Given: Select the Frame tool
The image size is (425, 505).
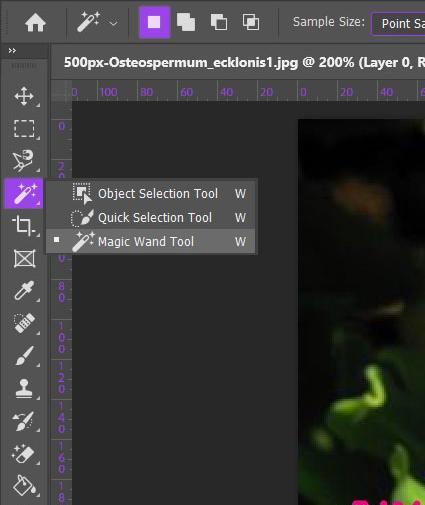Looking at the screenshot, I should click(24, 258).
